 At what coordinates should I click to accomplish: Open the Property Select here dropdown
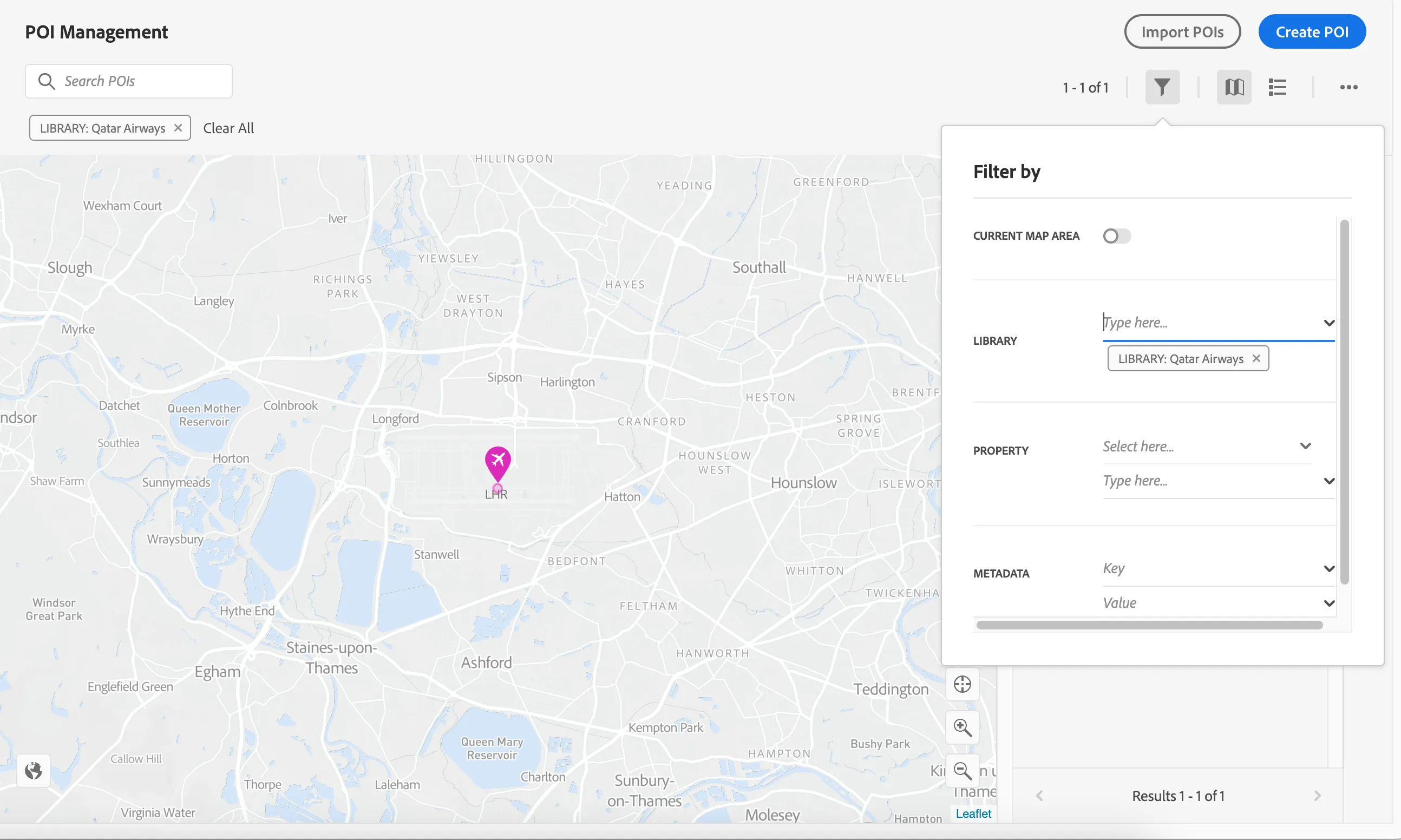point(1206,447)
